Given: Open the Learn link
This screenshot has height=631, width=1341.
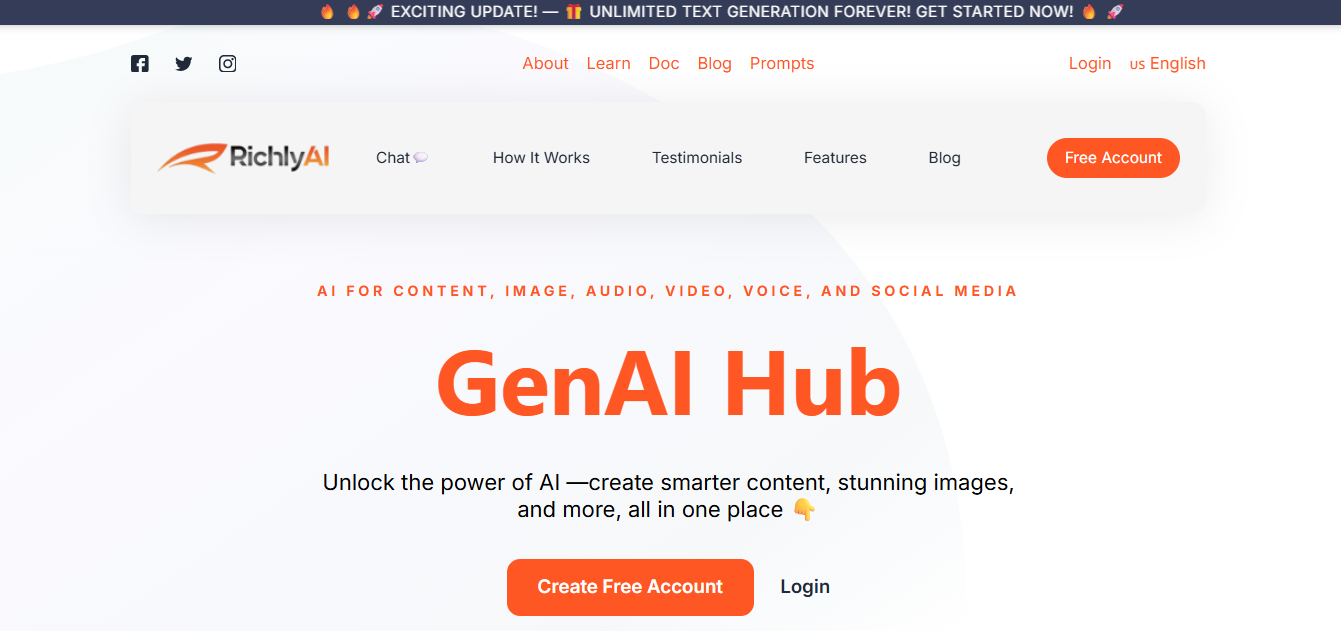Looking at the screenshot, I should click(608, 64).
